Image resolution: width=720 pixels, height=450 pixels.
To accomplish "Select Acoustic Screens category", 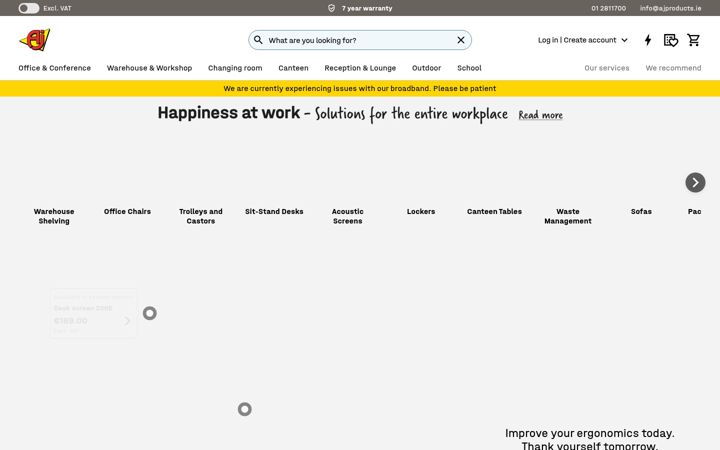I will point(348,216).
